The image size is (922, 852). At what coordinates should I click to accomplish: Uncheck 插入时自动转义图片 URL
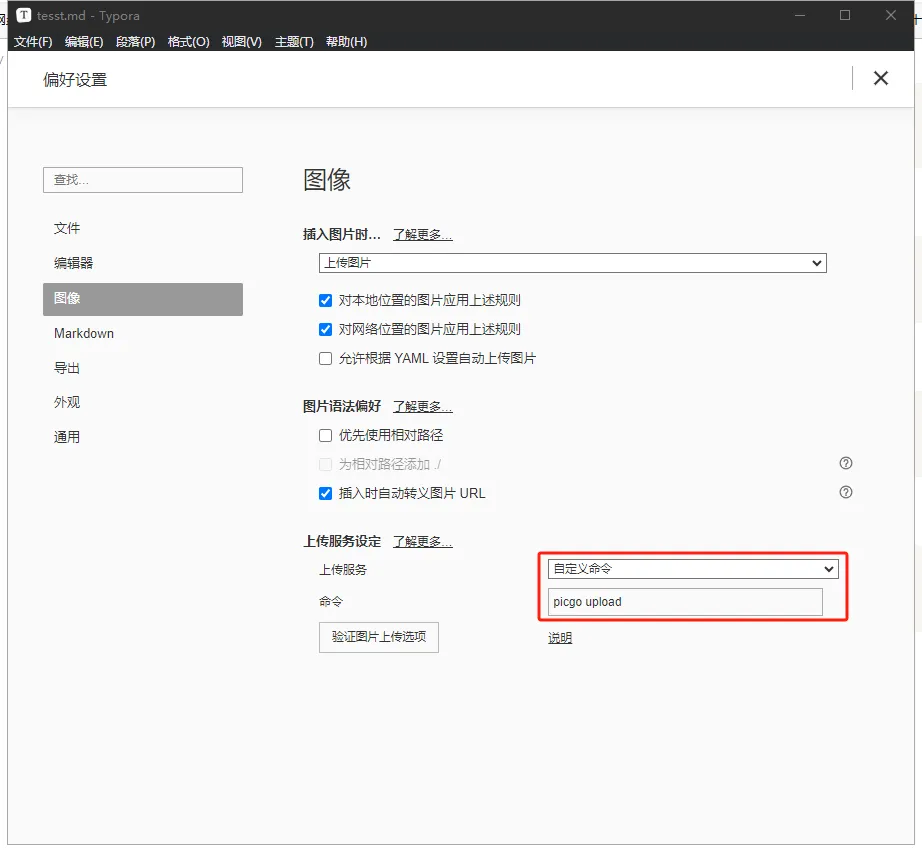click(325, 493)
